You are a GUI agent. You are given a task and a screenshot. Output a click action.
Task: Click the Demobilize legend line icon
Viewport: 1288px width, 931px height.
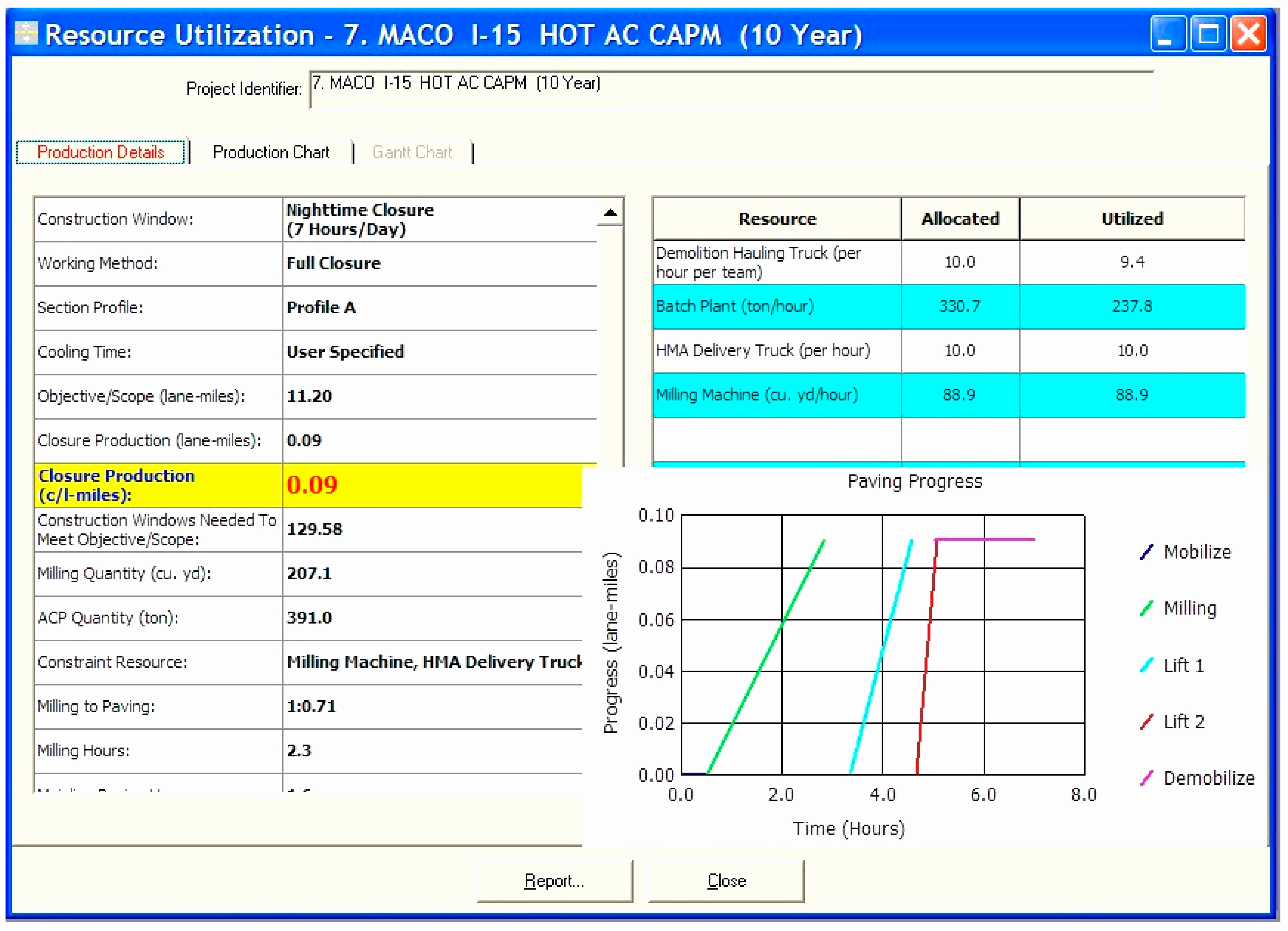pyautogui.click(x=1147, y=778)
